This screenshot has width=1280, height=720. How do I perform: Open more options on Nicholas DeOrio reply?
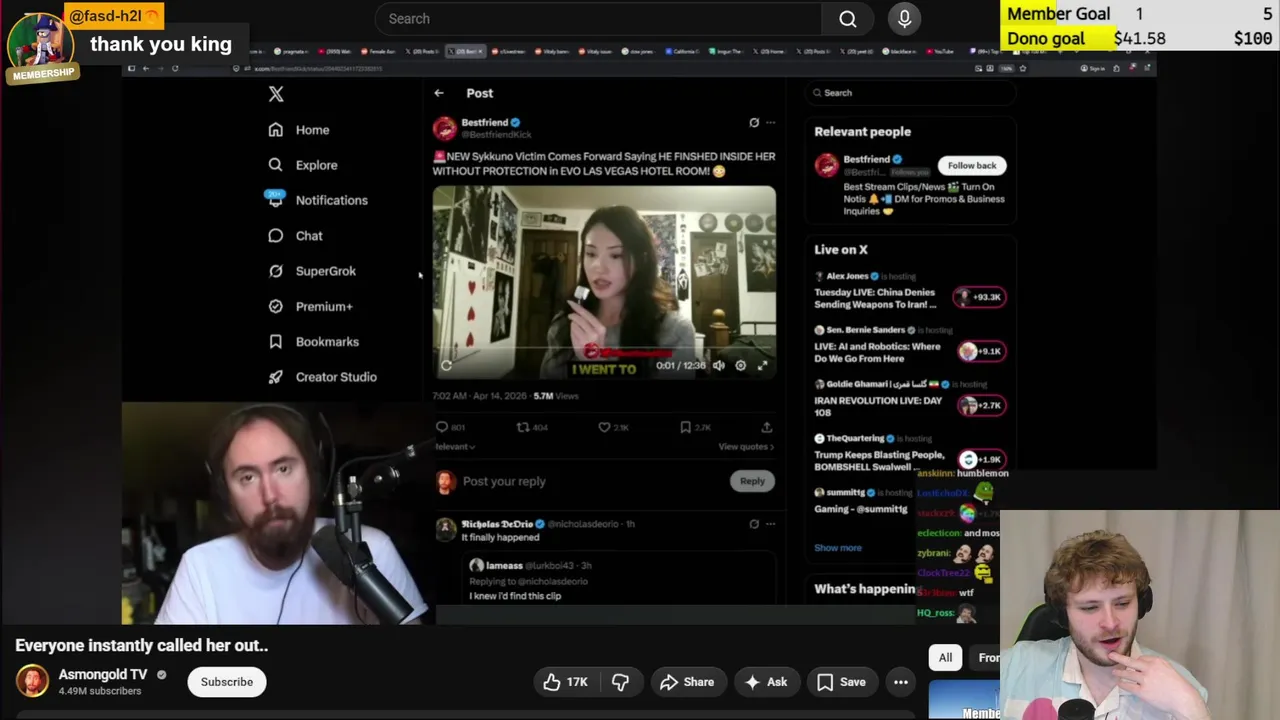pyautogui.click(x=770, y=524)
